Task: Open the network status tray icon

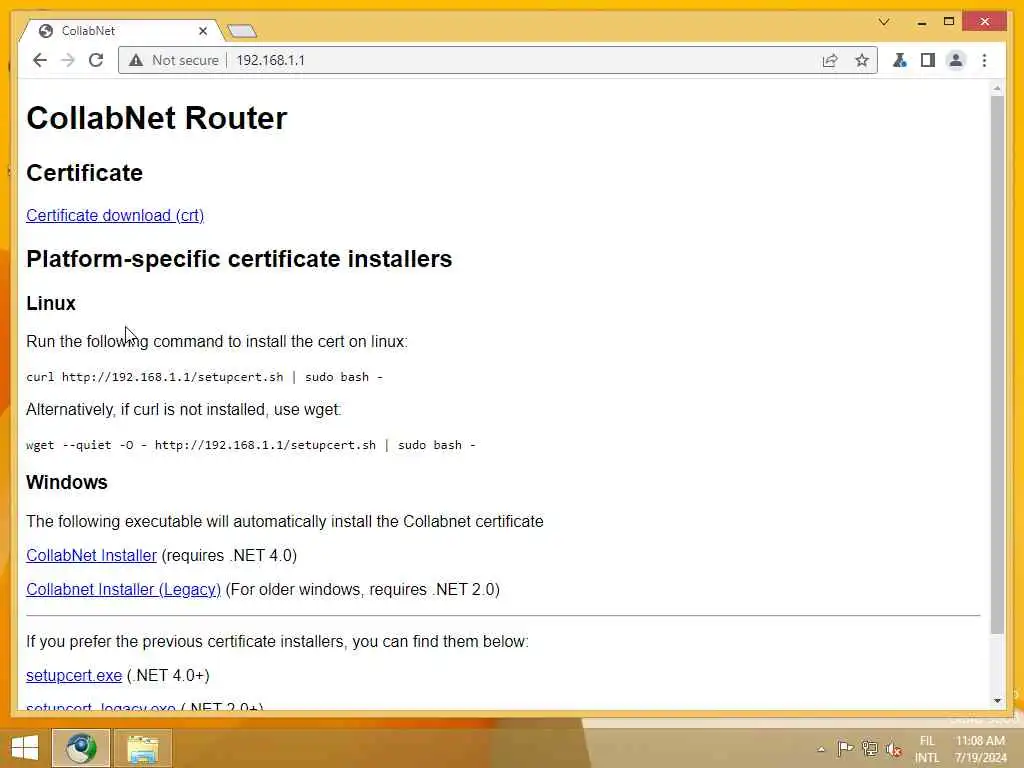Action: click(x=869, y=748)
